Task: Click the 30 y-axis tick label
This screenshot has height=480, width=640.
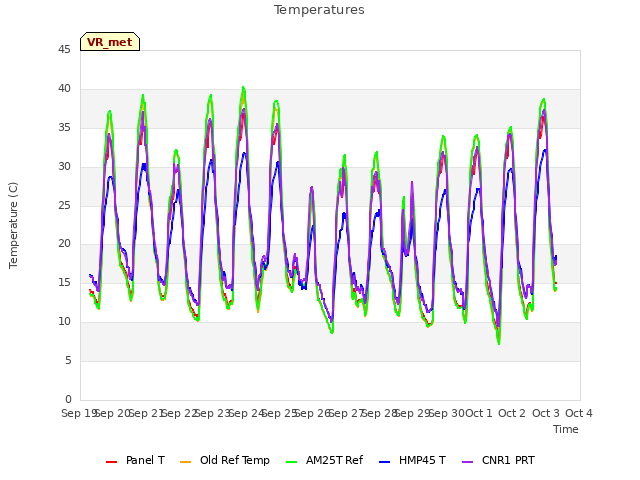Action: click(x=64, y=167)
